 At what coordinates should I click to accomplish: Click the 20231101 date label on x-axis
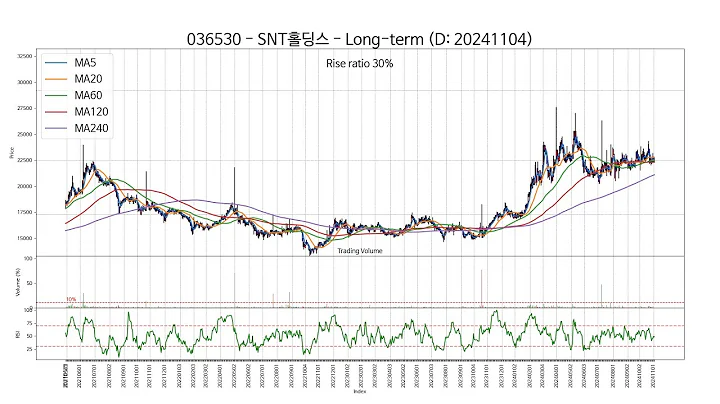486,376
